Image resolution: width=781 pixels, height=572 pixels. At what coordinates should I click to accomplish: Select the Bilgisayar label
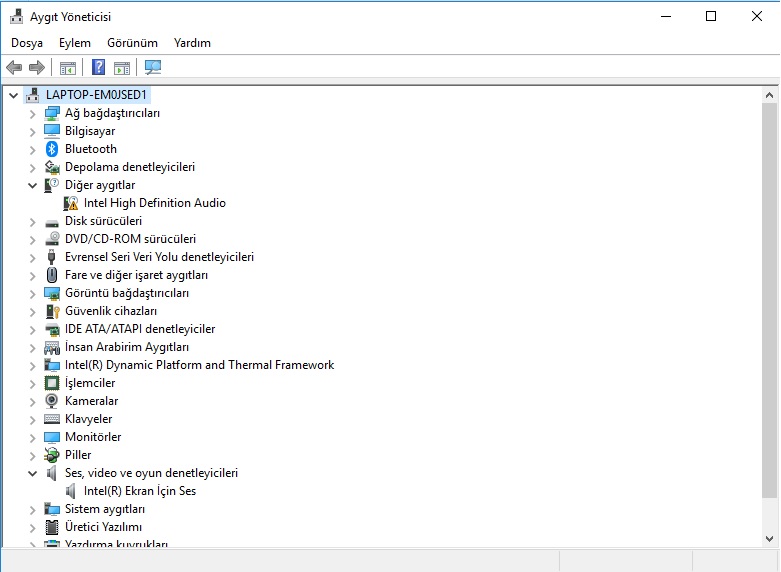(90, 131)
